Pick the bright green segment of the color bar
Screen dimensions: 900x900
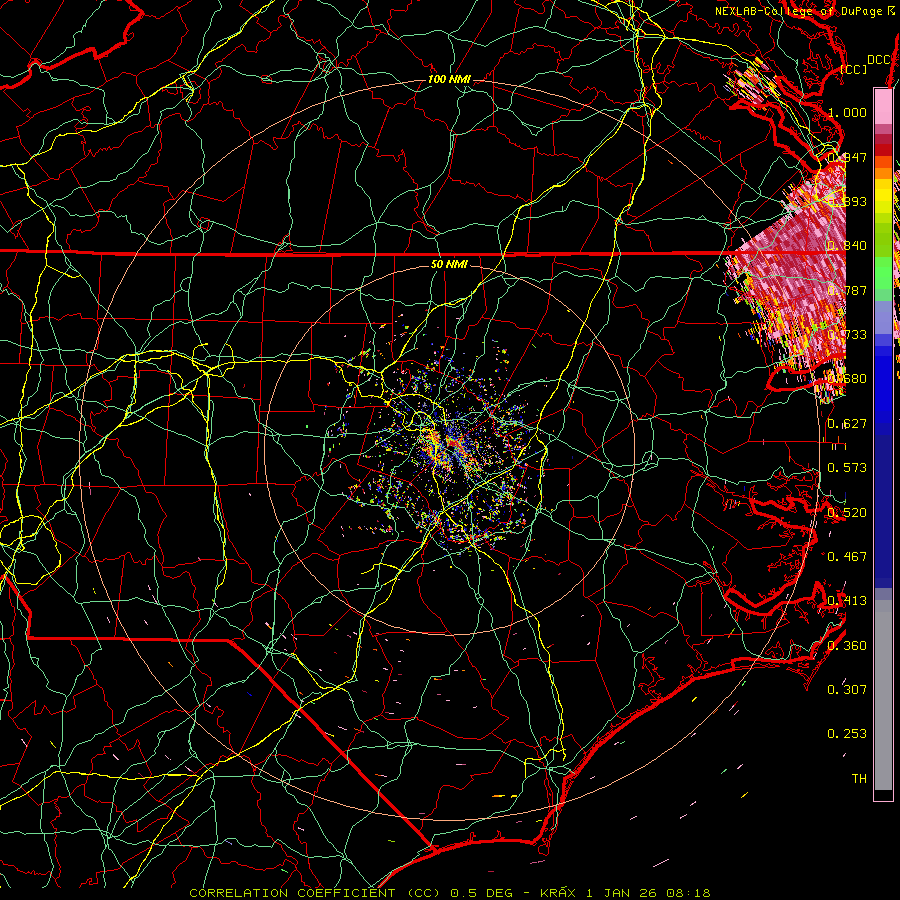point(883,273)
